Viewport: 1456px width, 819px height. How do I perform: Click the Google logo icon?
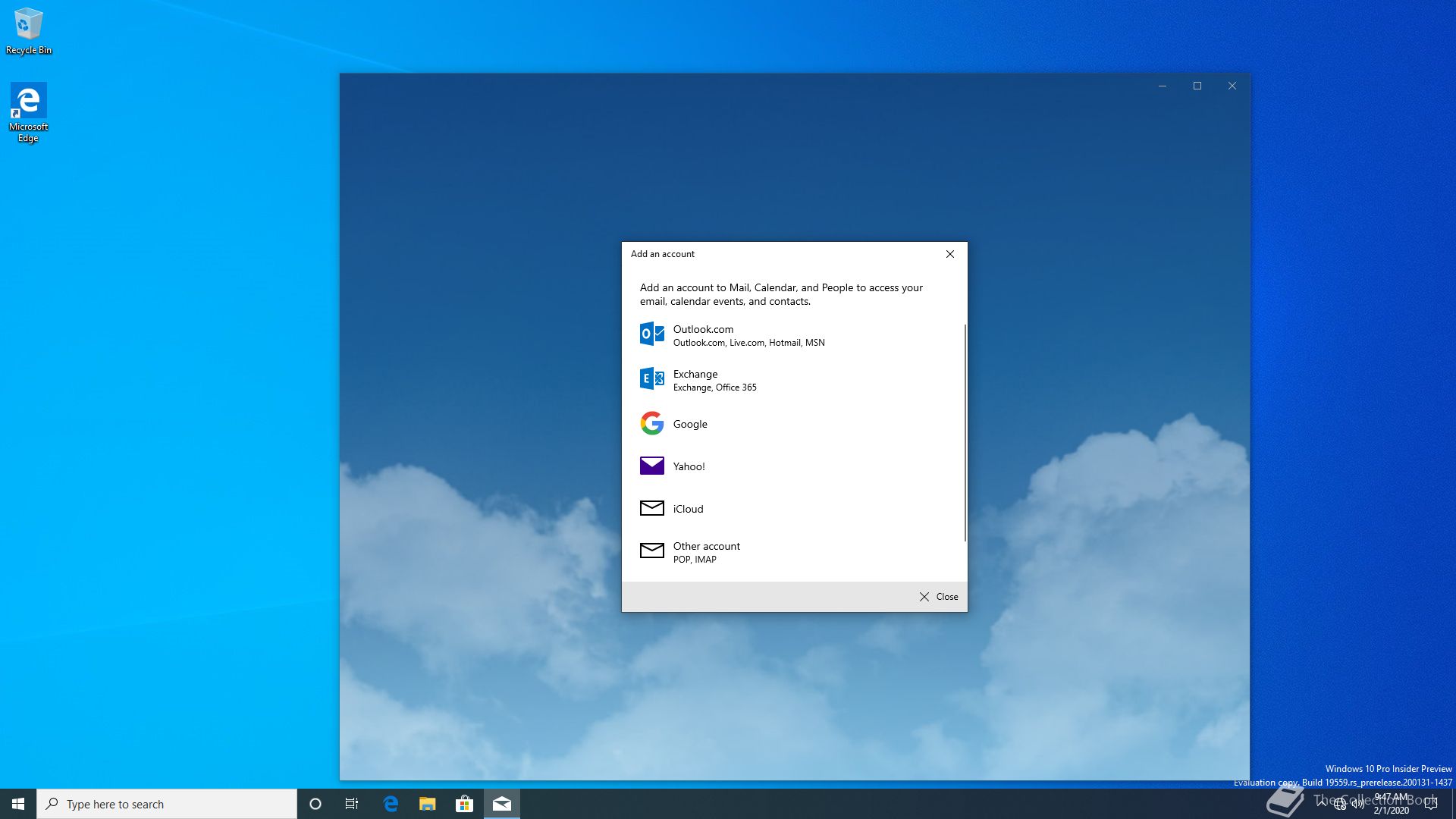[651, 423]
